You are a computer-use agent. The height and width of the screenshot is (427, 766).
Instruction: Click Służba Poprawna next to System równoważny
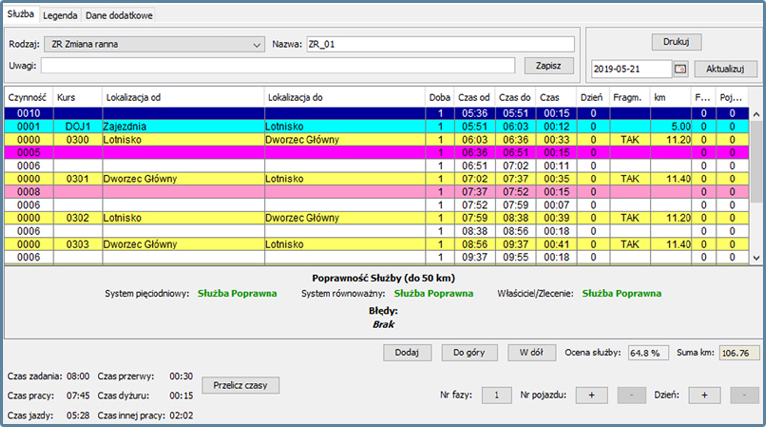pyautogui.click(x=433, y=294)
